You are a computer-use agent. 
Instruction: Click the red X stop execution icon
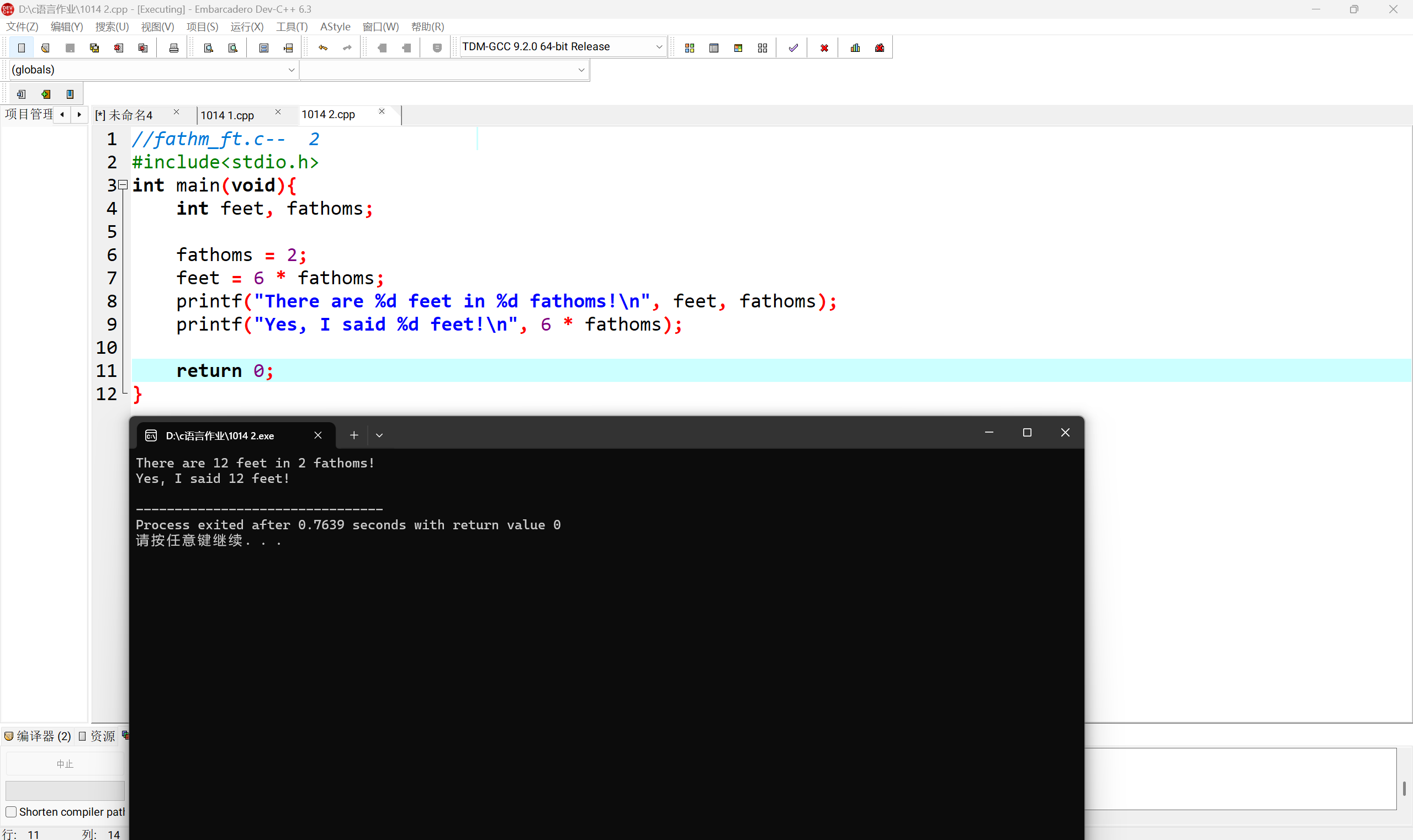[x=824, y=48]
